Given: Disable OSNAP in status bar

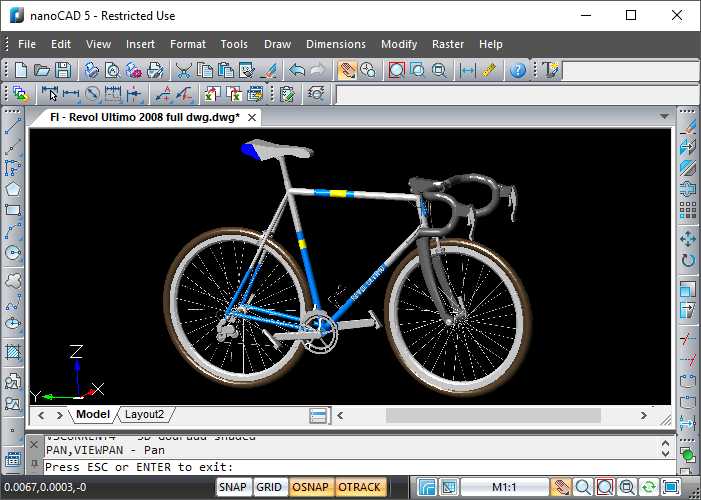Looking at the screenshot, I should tap(310, 487).
